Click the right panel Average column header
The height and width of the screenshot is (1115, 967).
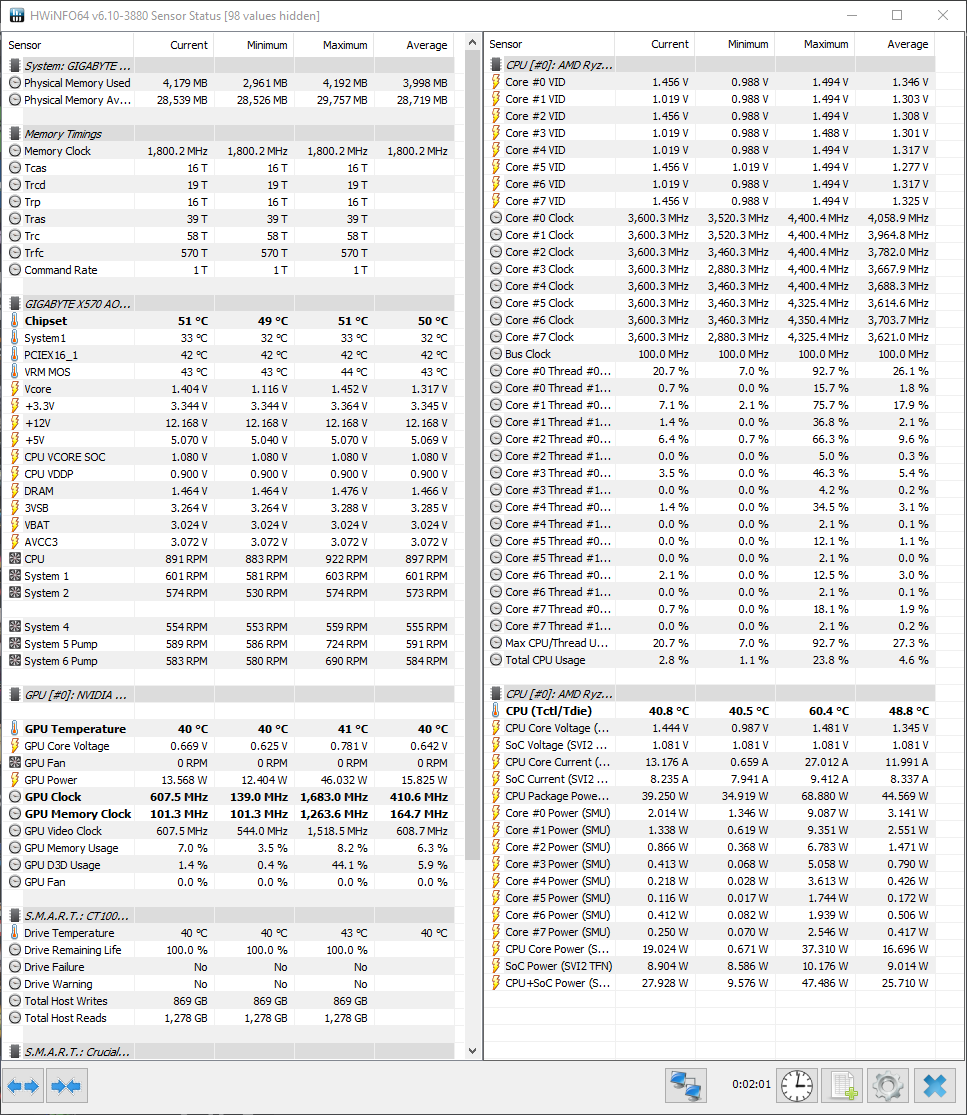click(894, 44)
